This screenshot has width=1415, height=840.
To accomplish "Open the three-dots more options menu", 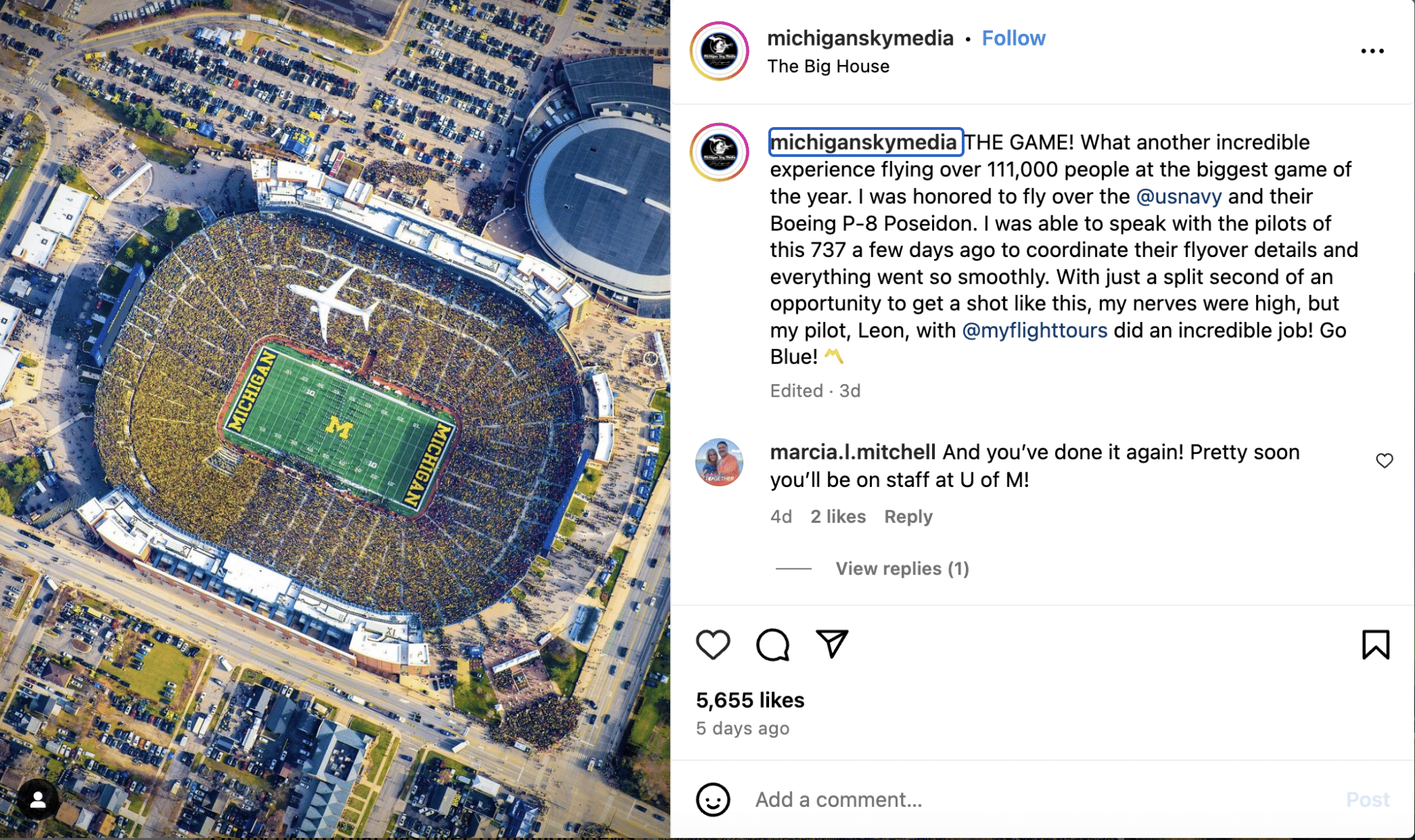I will pyautogui.click(x=1372, y=51).
